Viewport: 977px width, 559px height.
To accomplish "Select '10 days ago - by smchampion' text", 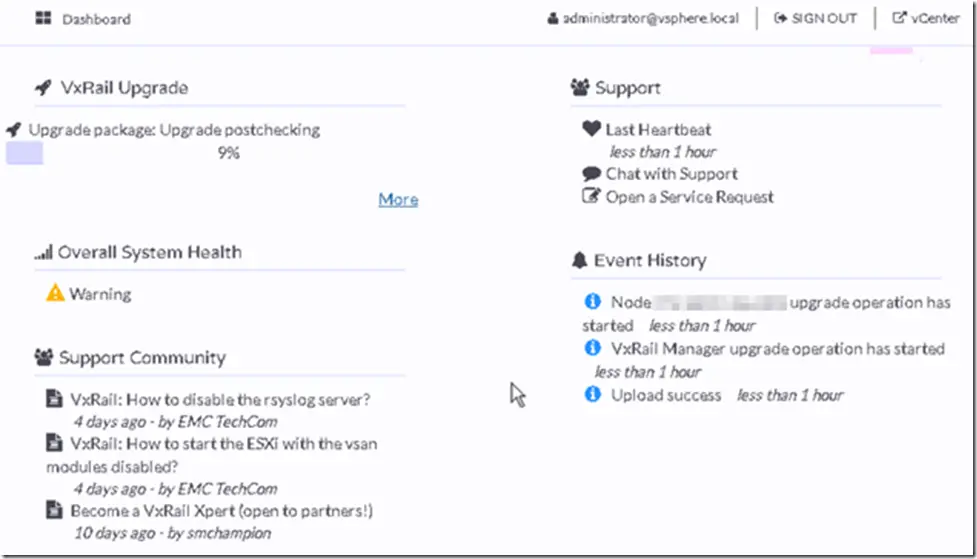I will coord(173,533).
